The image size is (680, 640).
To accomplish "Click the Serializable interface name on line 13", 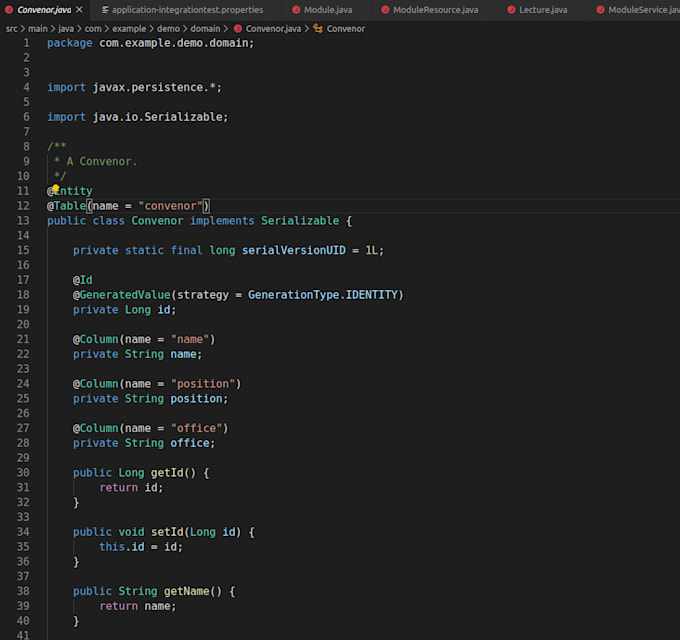I will (300, 221).
